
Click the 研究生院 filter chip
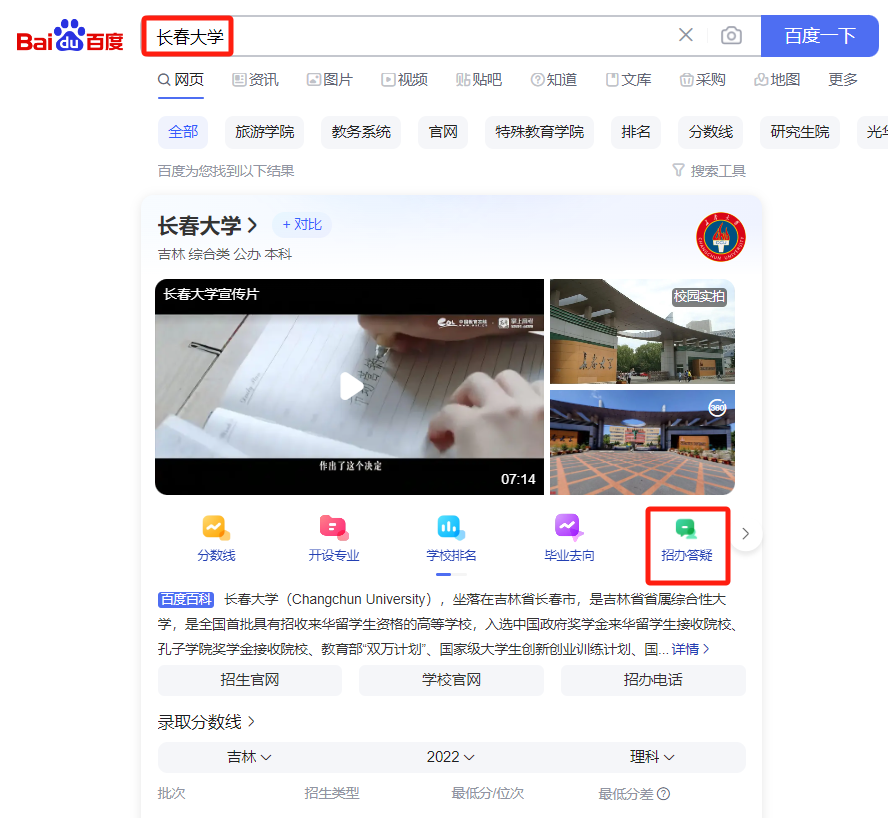point(800,133)
